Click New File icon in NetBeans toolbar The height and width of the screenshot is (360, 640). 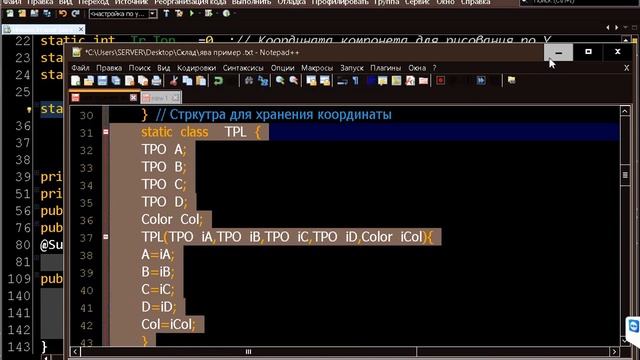[x=10, y=13]
